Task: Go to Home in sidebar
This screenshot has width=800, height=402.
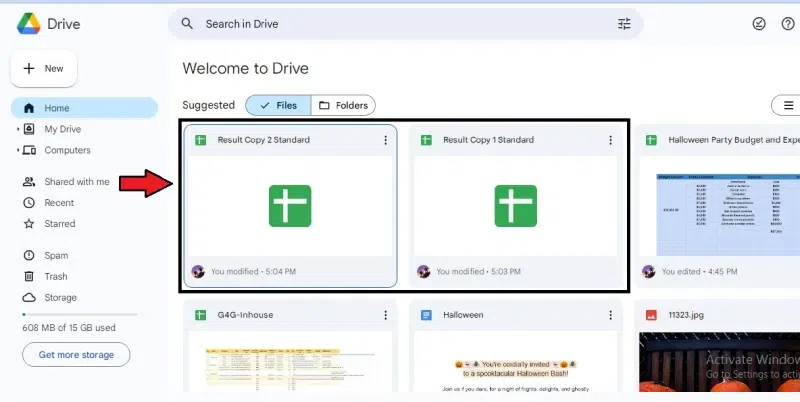Action: pos(84,108)
